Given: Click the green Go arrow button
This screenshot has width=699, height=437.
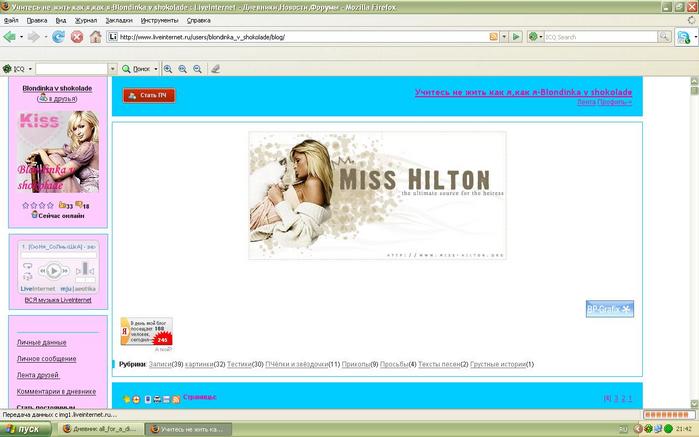Looking at the screenshot, I should (x=516, y=37).
